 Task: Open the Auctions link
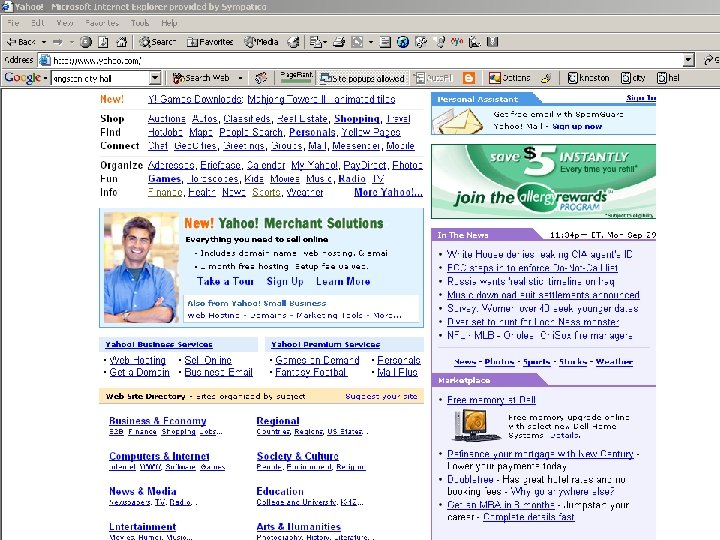pos(167,118)
